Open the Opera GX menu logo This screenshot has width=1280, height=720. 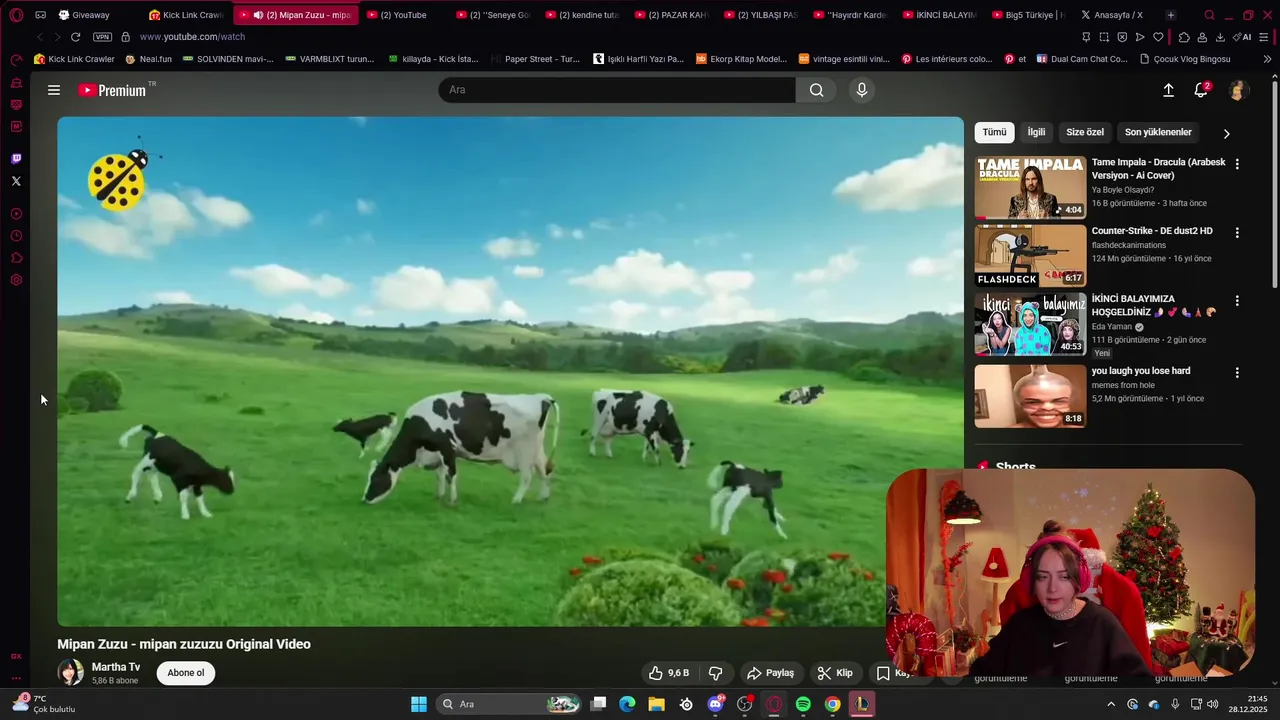[16, 15]
